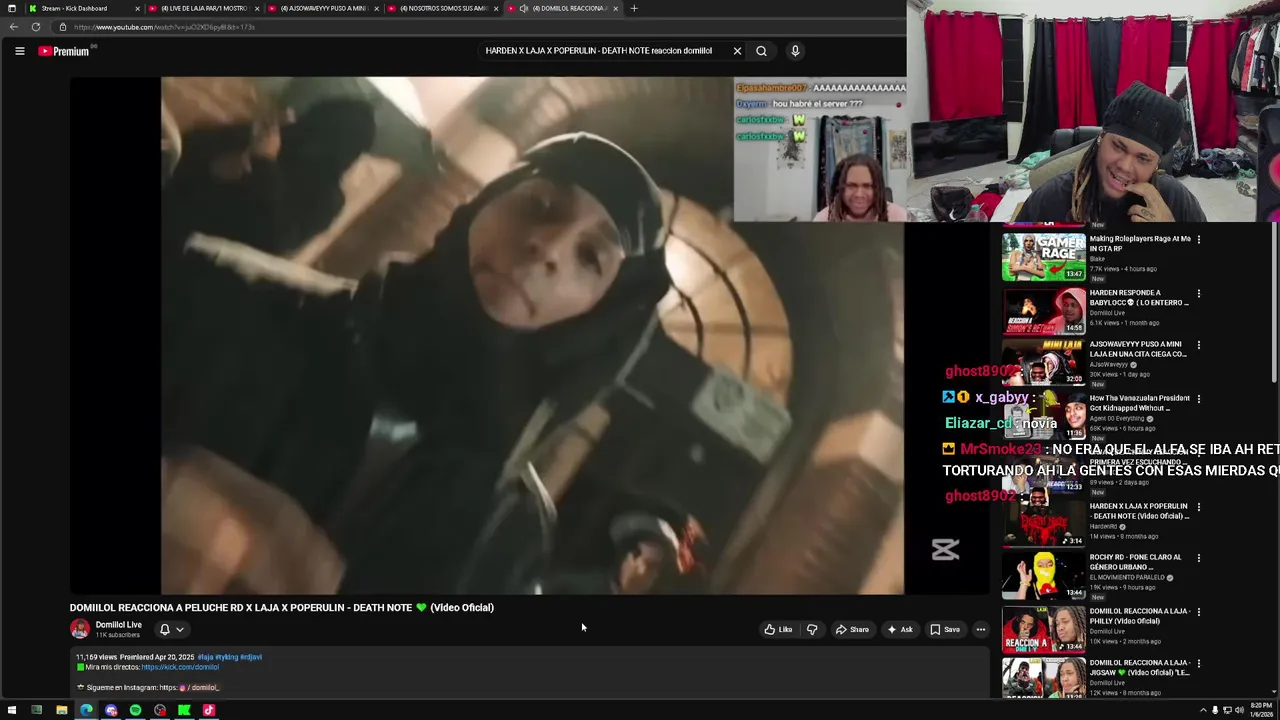Open the menu for LAJA - PHILLY video
The height and width of the screenshot is (720, 1280).
[x=1199, y=612]
